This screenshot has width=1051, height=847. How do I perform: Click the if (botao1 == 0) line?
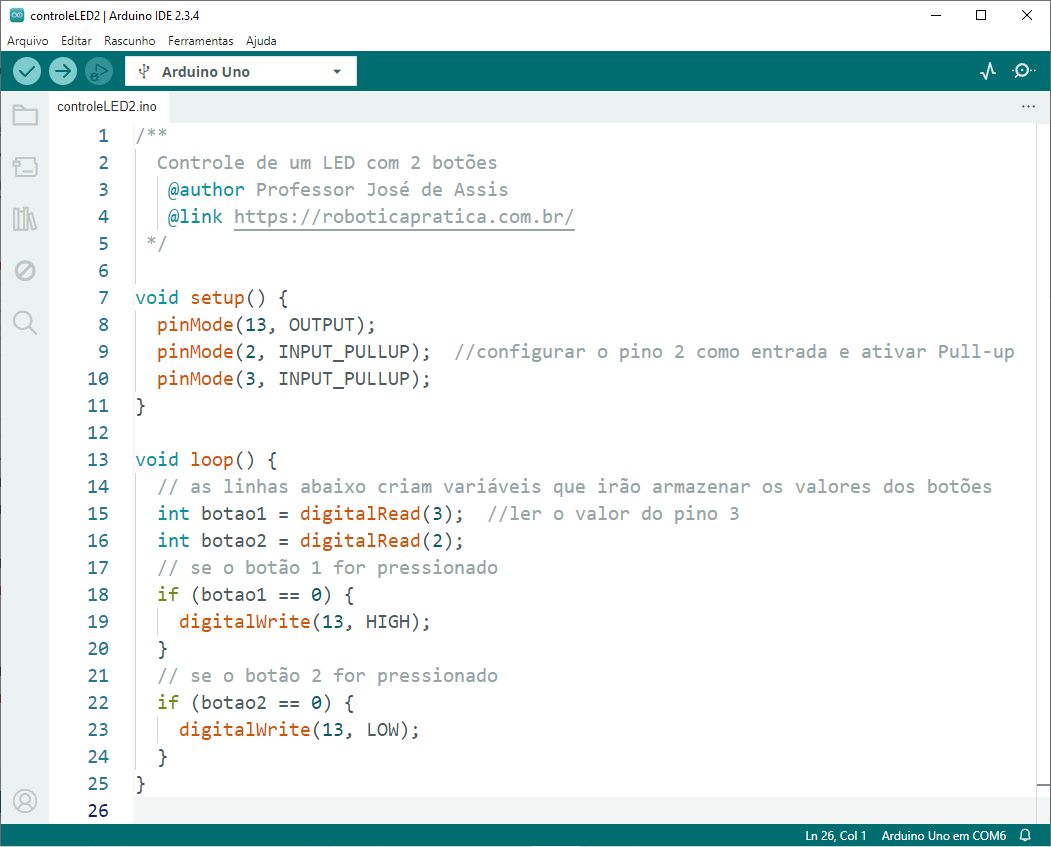(255, 595)
